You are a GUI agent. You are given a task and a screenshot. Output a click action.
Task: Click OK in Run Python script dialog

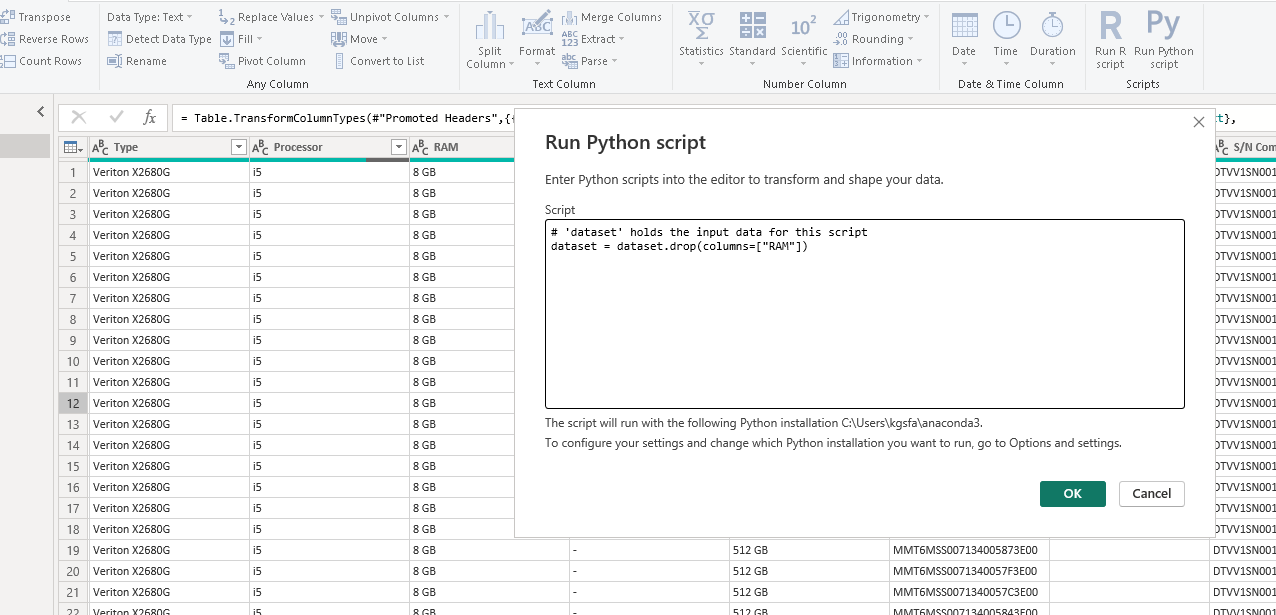tap(1073, 493)
